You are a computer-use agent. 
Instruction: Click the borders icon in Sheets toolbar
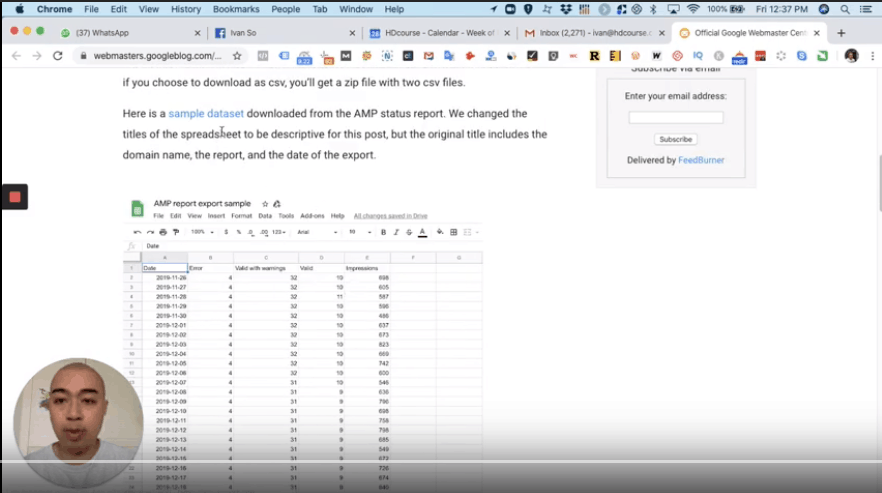click(x=454, y=232)
